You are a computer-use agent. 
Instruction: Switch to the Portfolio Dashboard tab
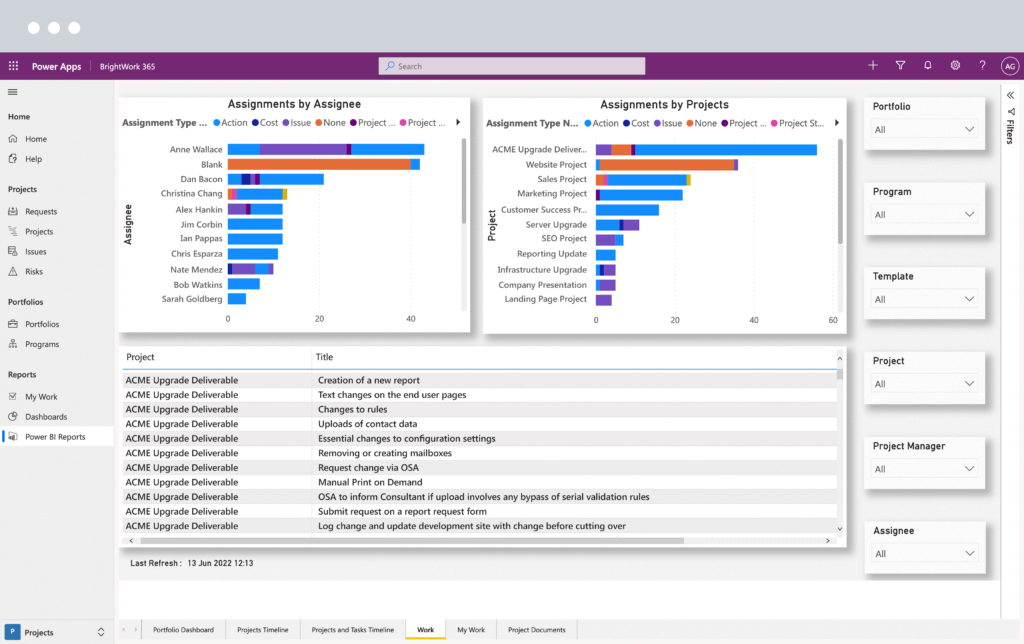click(183, 629)
